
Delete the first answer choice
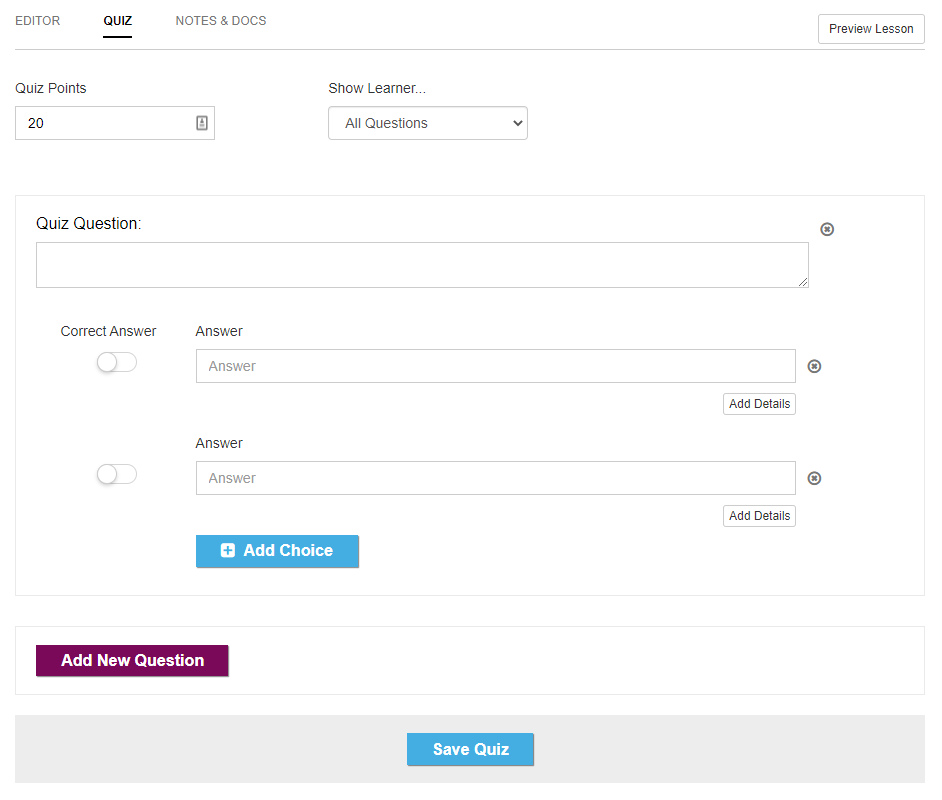(x=814, y=366)
